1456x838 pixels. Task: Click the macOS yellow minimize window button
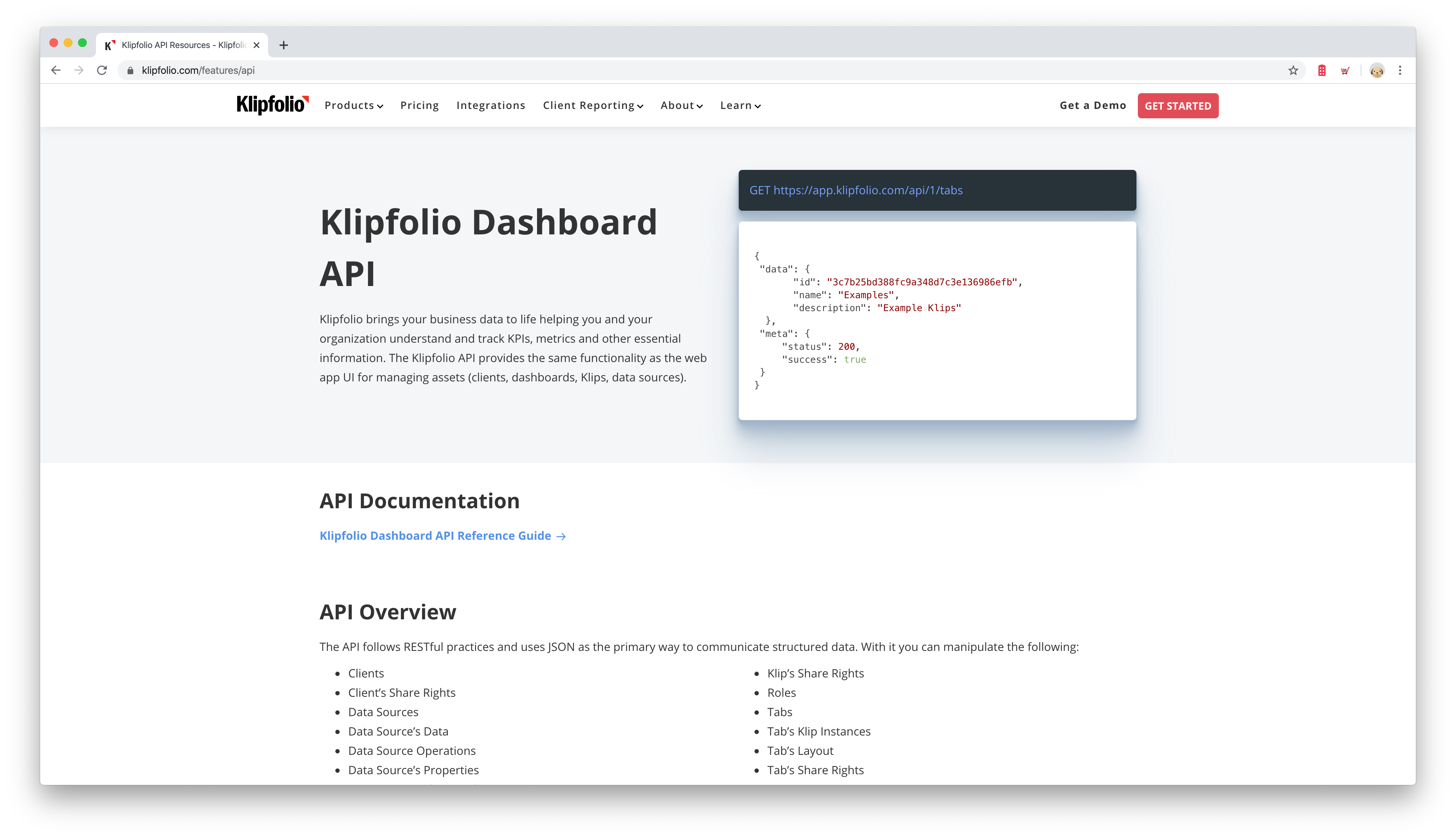pos(68,43)
